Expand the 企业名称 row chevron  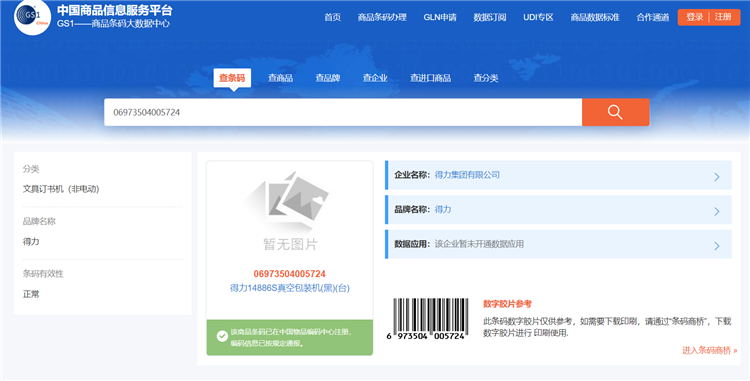pos(717,177)
